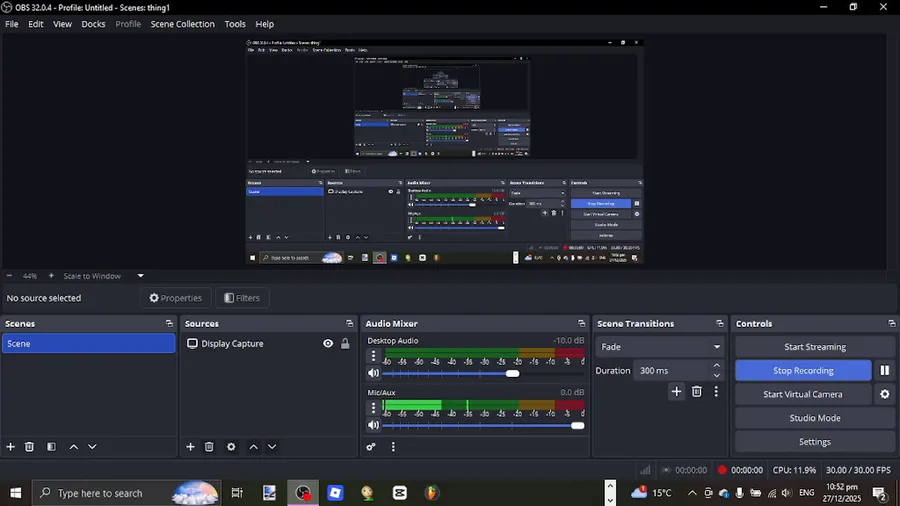Toggle Display Capture lock
Screen dimensions: 900x506
click(x=345, y=344)
